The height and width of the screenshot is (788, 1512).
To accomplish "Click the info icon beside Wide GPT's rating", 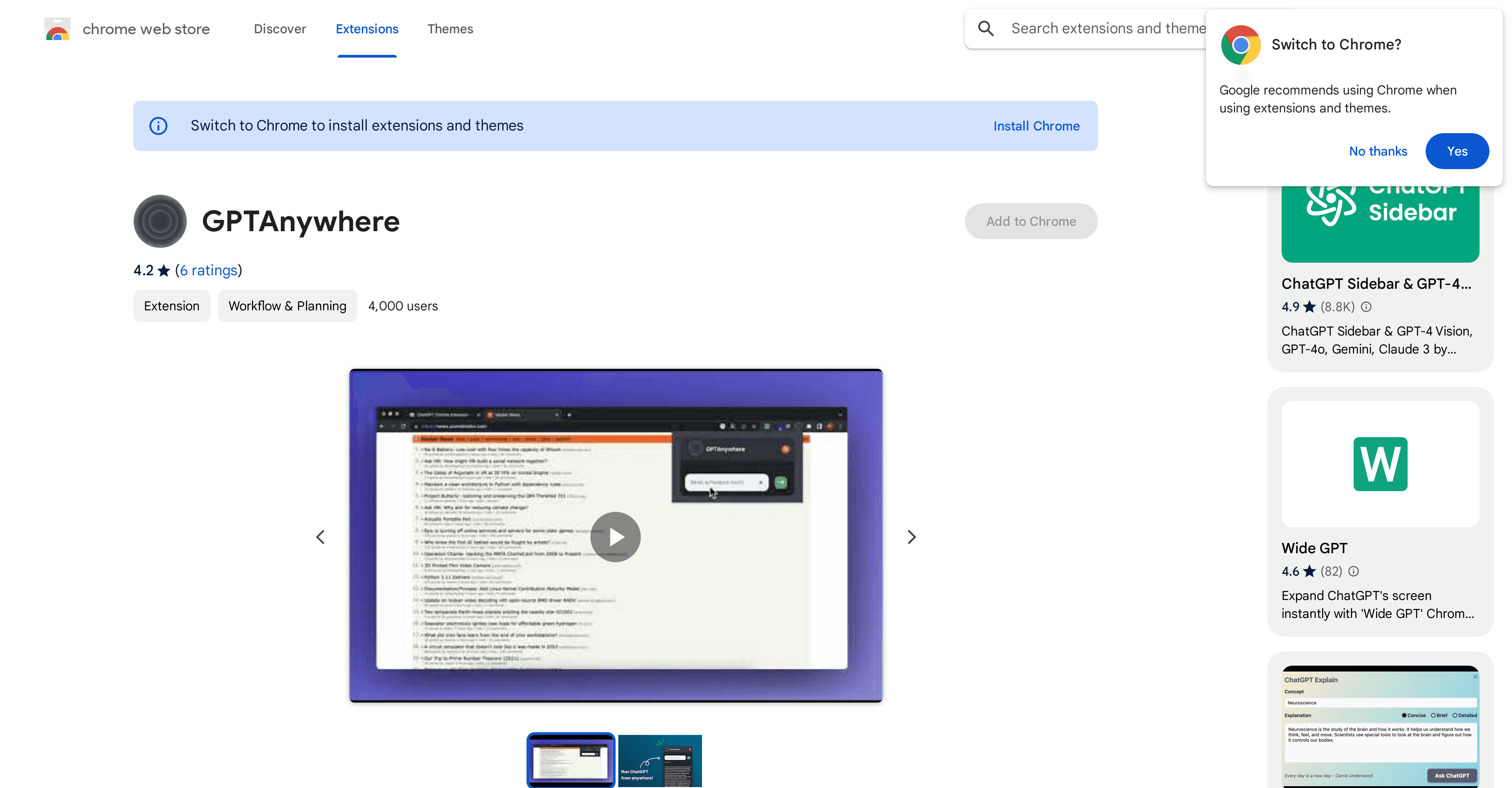I will pos(1354,571).
